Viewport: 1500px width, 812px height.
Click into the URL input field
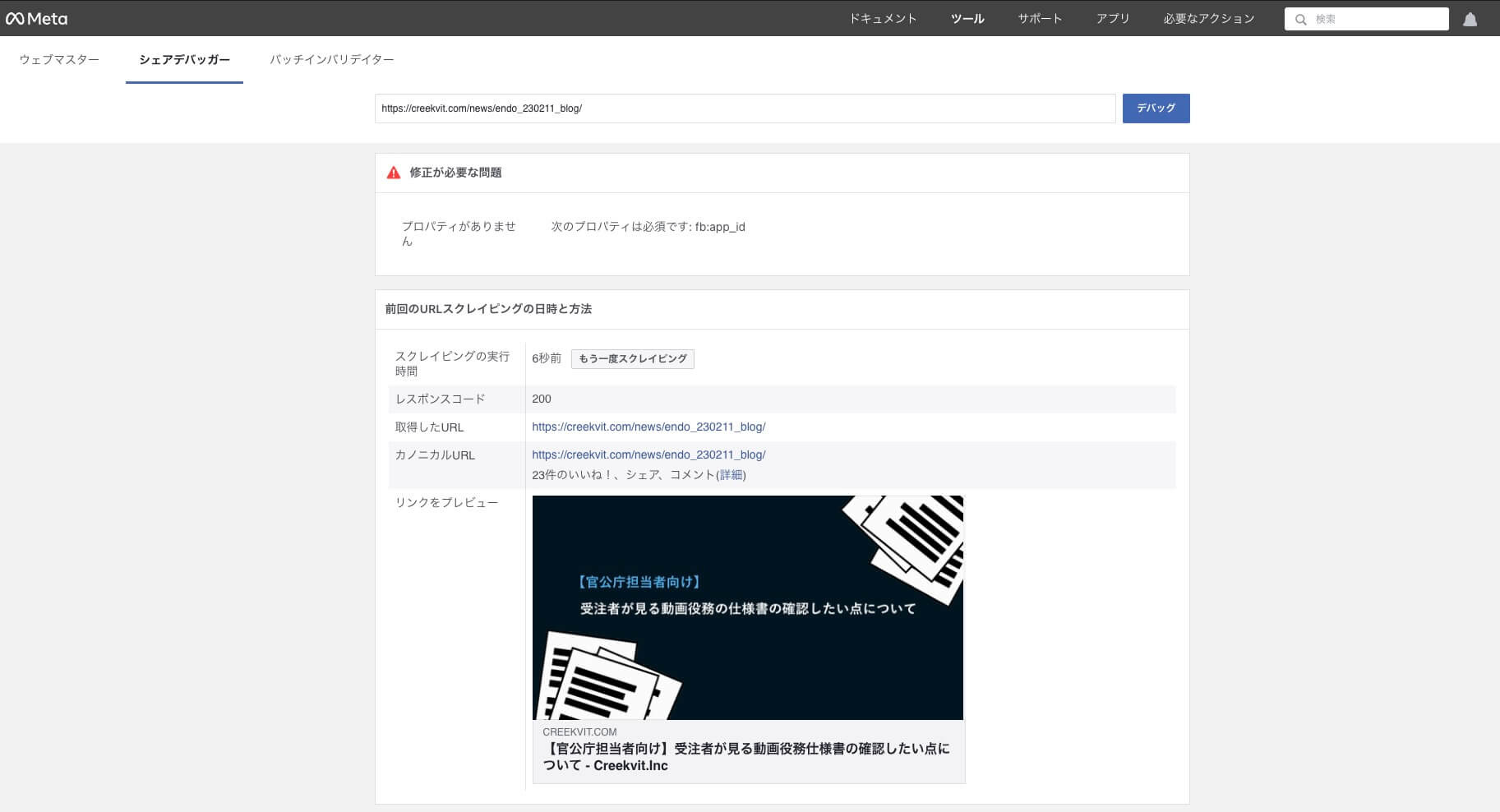(744, 108)
